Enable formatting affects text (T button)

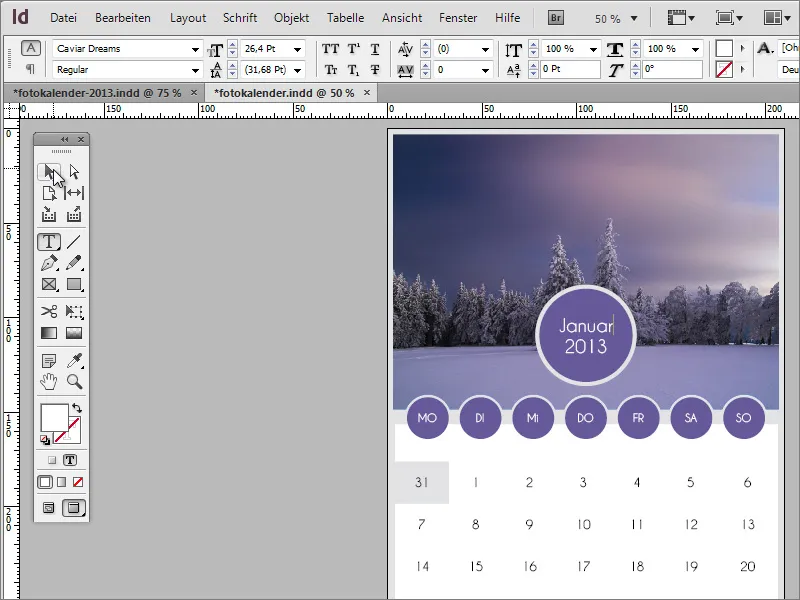tap(70, 460)
